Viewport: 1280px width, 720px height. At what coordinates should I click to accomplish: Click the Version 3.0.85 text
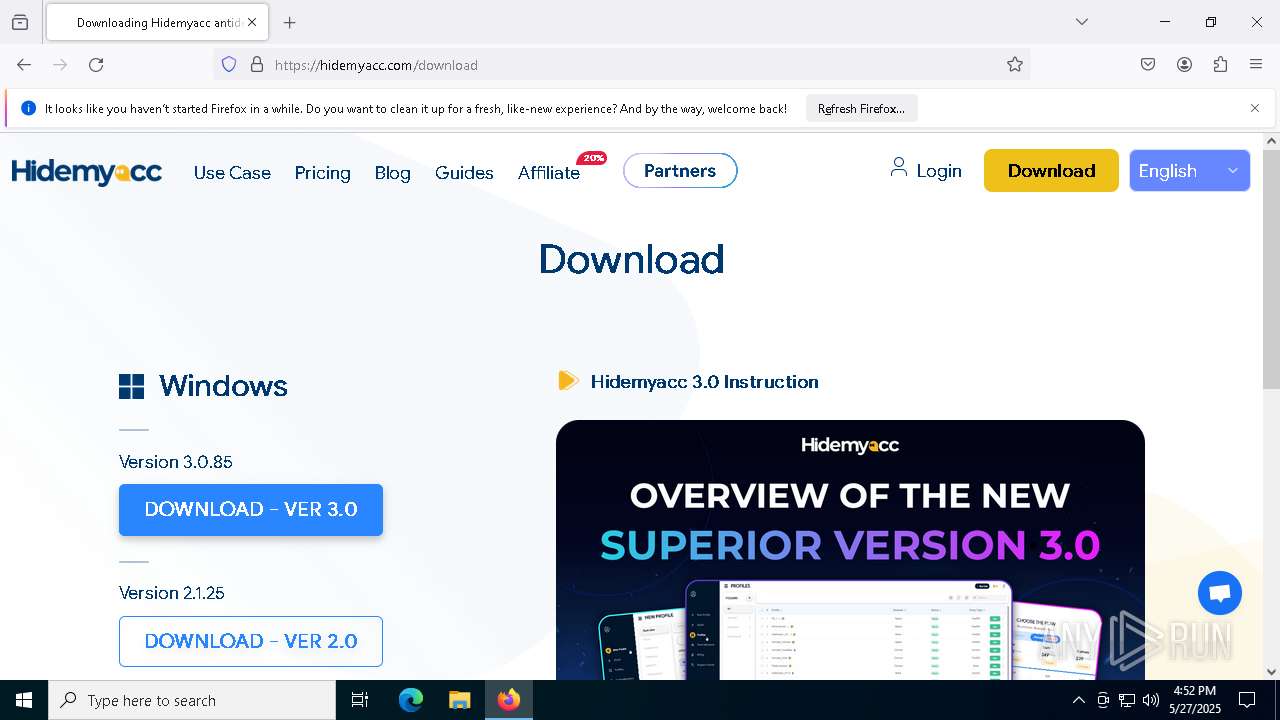pyautogui.click(x=176, y=462)
